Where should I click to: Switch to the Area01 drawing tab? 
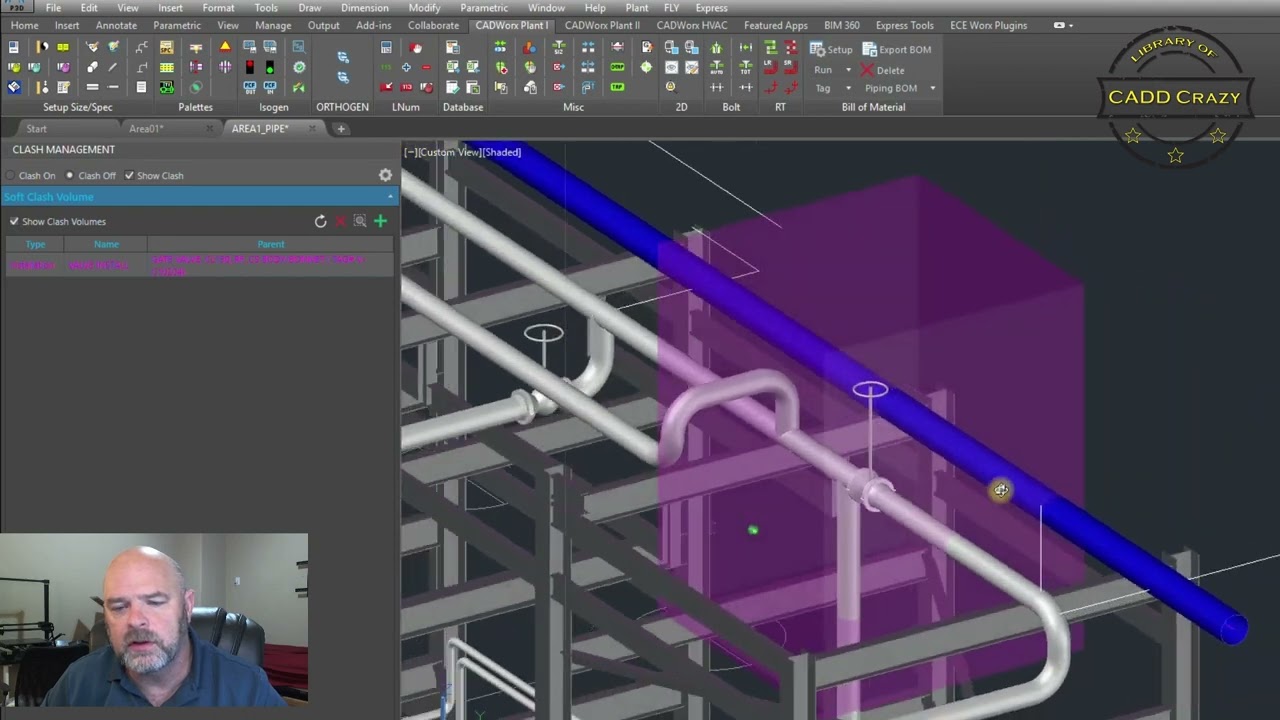pyautogui.click(x=146, y=128)
